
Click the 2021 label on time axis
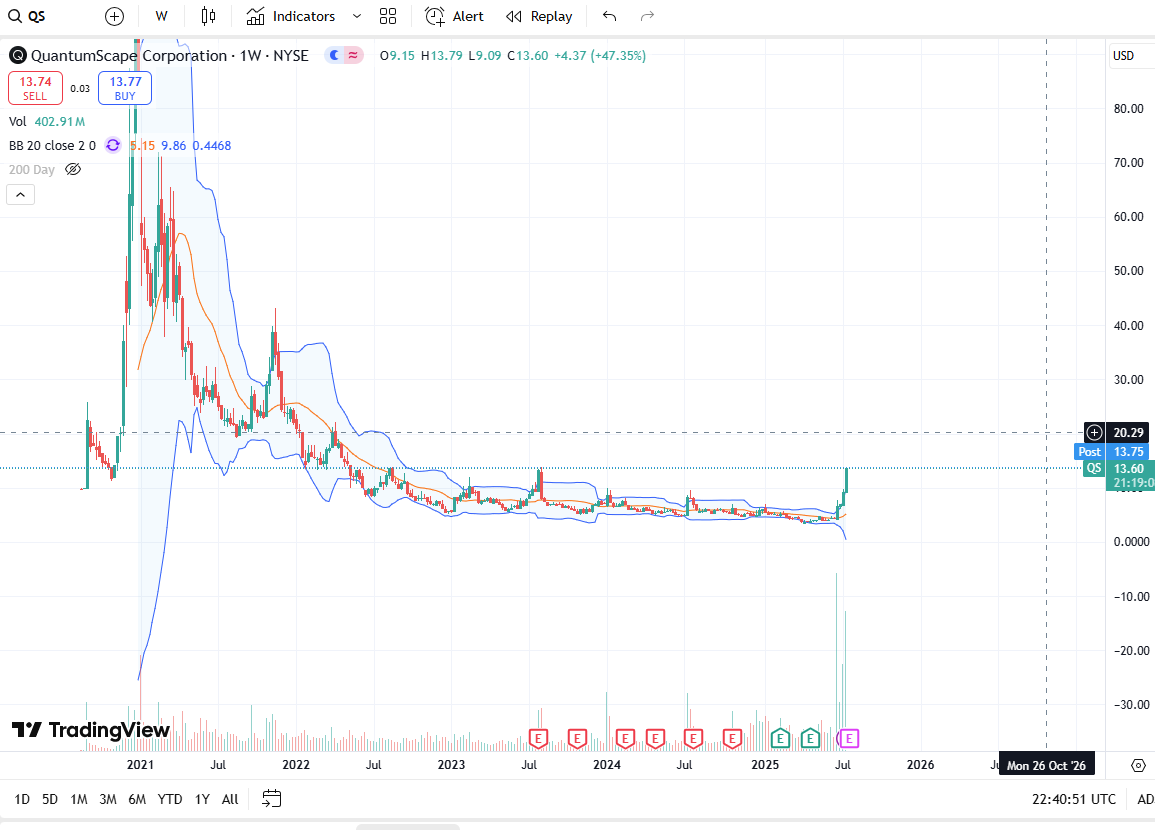coord(140,764)
